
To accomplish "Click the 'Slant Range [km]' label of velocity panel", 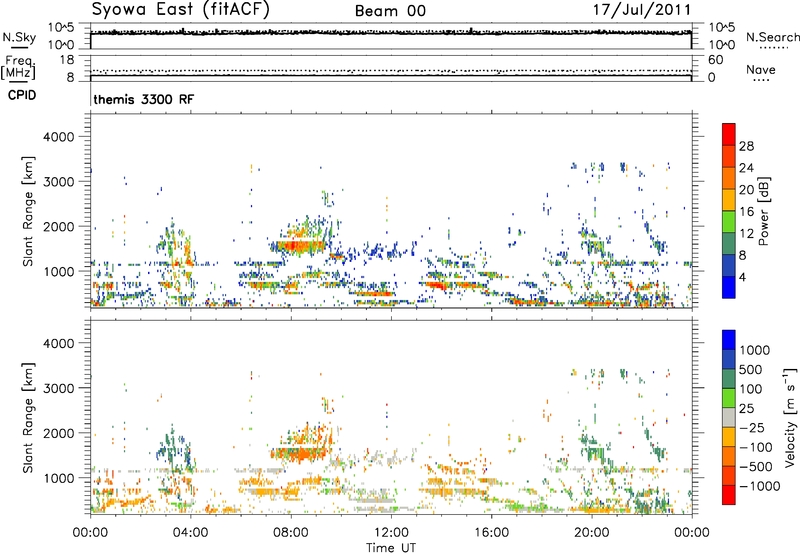I will (28, 417).
